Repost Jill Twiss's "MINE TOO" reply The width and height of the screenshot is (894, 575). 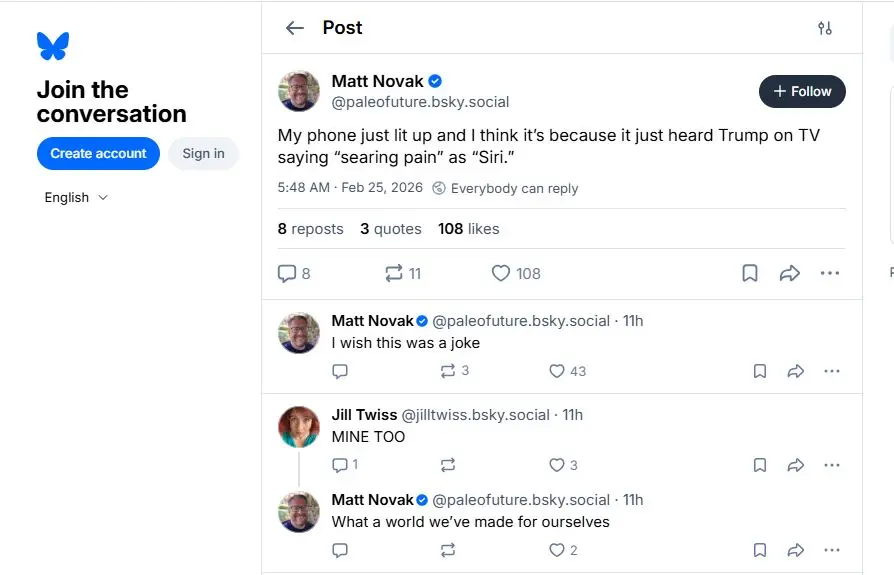click(448, 465)
